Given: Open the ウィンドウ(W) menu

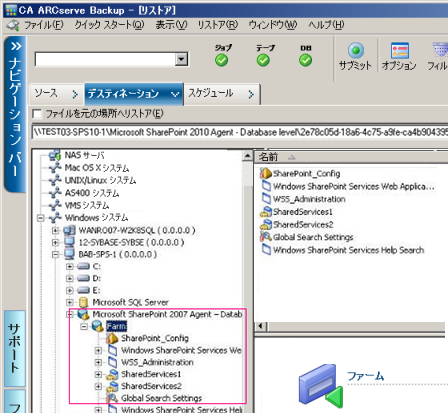Looking at the screenshot, I should coord(273,25).
